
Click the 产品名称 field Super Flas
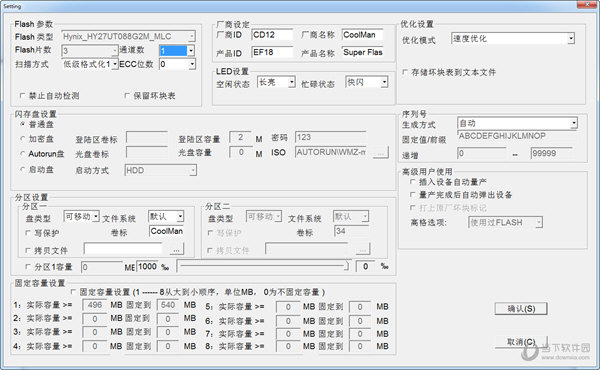point(362,52)
